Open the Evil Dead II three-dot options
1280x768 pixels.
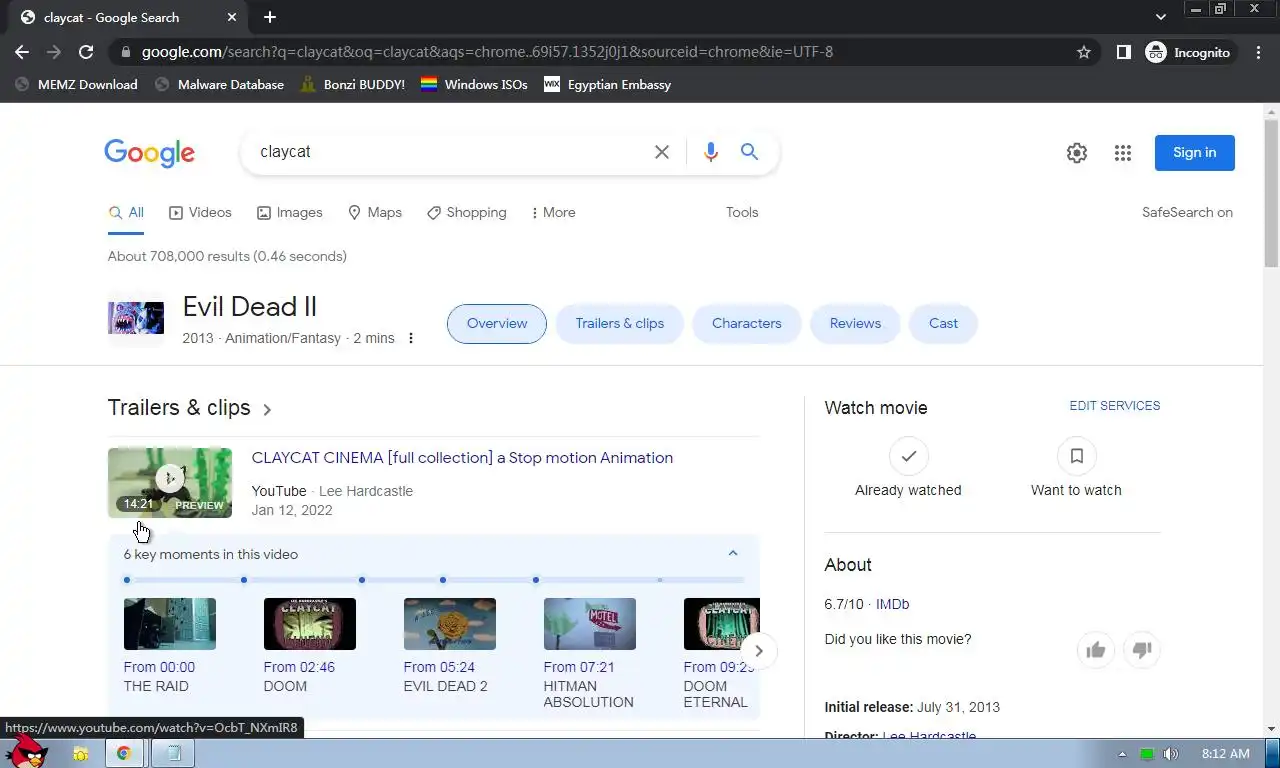pos(411,338)
